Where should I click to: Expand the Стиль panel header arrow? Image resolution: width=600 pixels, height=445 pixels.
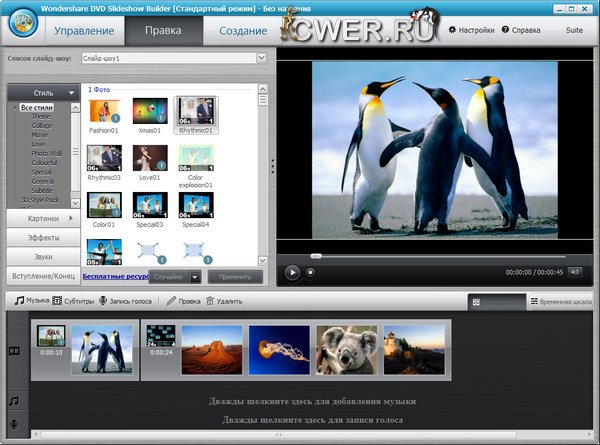click(72, 92)
